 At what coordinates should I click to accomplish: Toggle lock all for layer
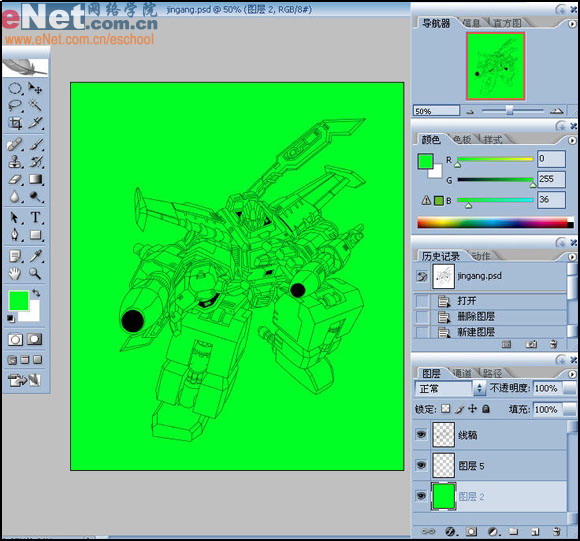click(x=486, y=409)
